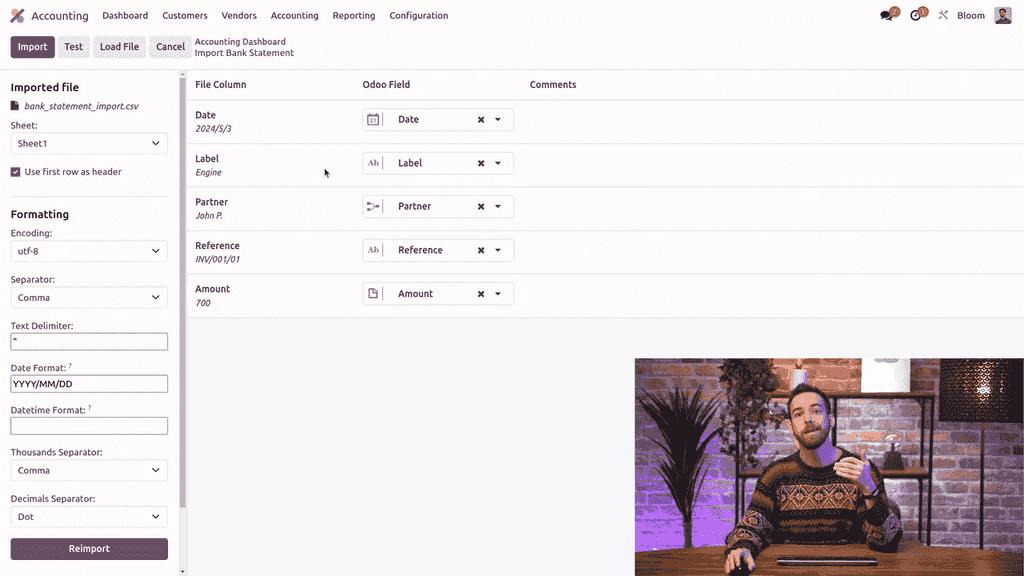Clear the Date field mapping

click(x=481, y=120)
